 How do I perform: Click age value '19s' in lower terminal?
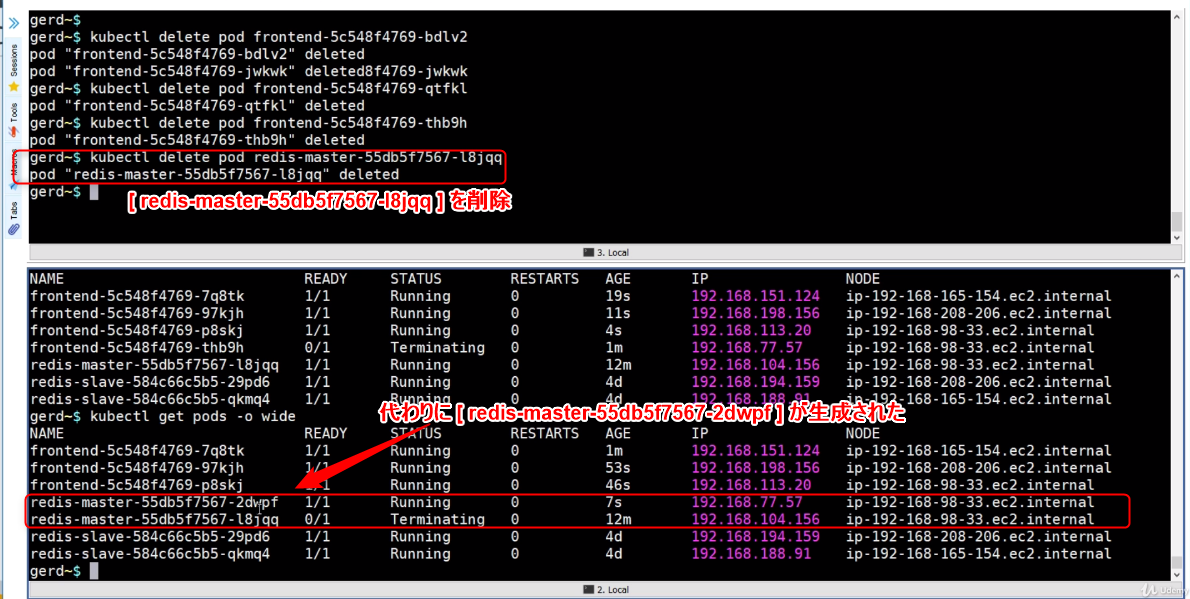click(618, 296)
